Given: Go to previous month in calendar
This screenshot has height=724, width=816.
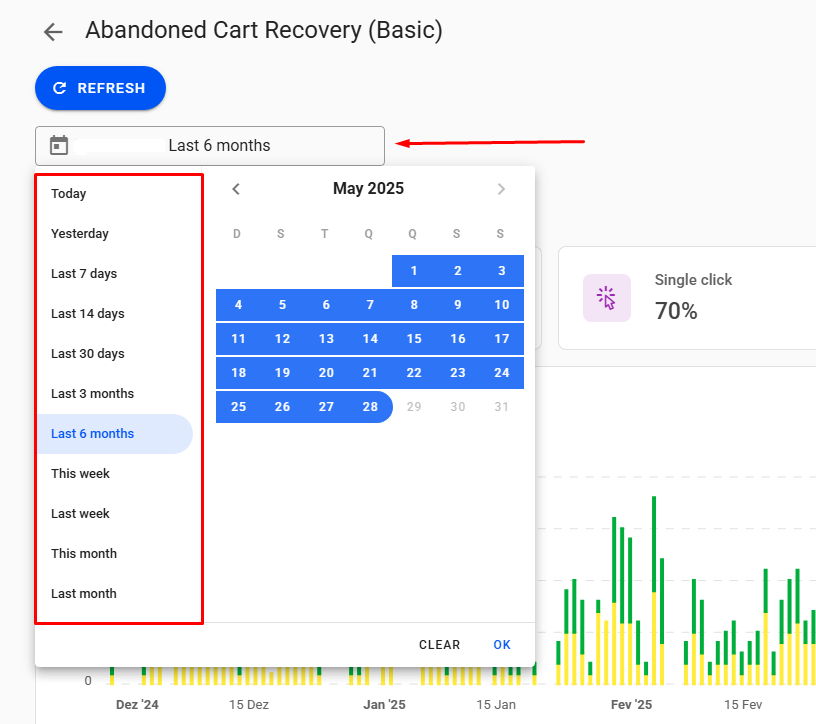Looking at the screenshot, I should pos(236,189).
